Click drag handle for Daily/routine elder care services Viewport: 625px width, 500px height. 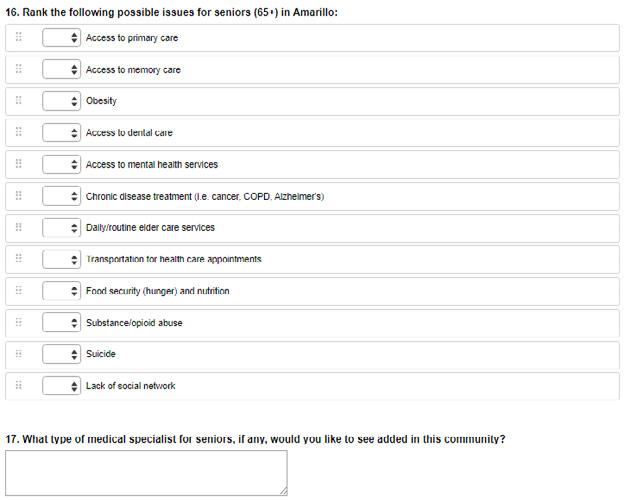[19, 227]
